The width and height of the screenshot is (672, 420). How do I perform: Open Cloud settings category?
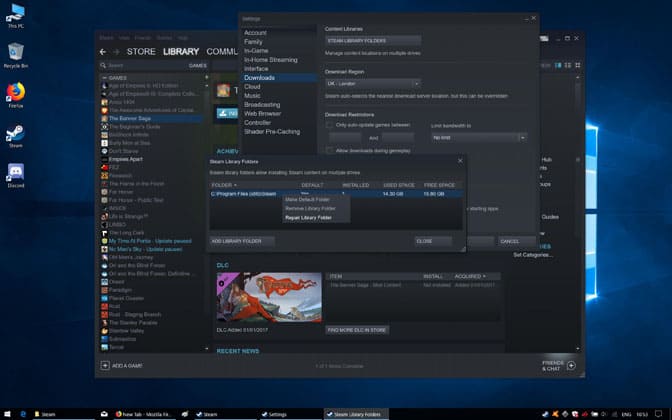click(252, 87)
